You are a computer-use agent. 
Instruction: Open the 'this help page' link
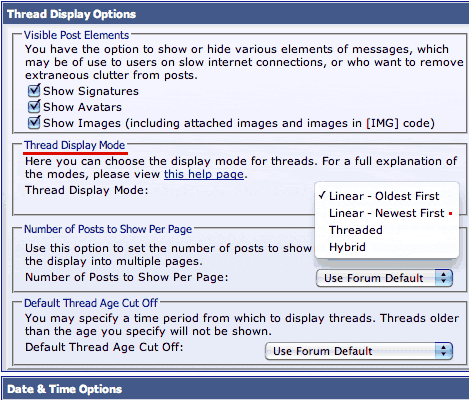(204, 174)
